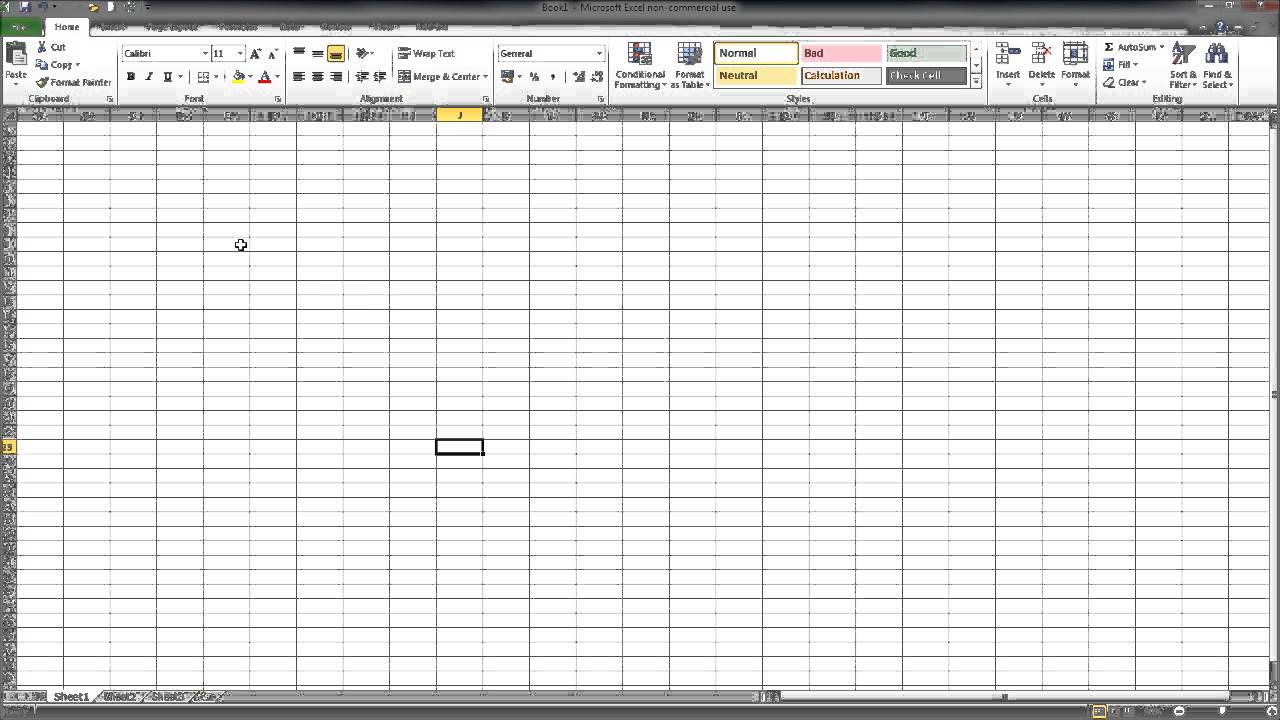Click the Format Painter brush icon
Viewport: 1280px width, 720px height.
tap(42, 83)
